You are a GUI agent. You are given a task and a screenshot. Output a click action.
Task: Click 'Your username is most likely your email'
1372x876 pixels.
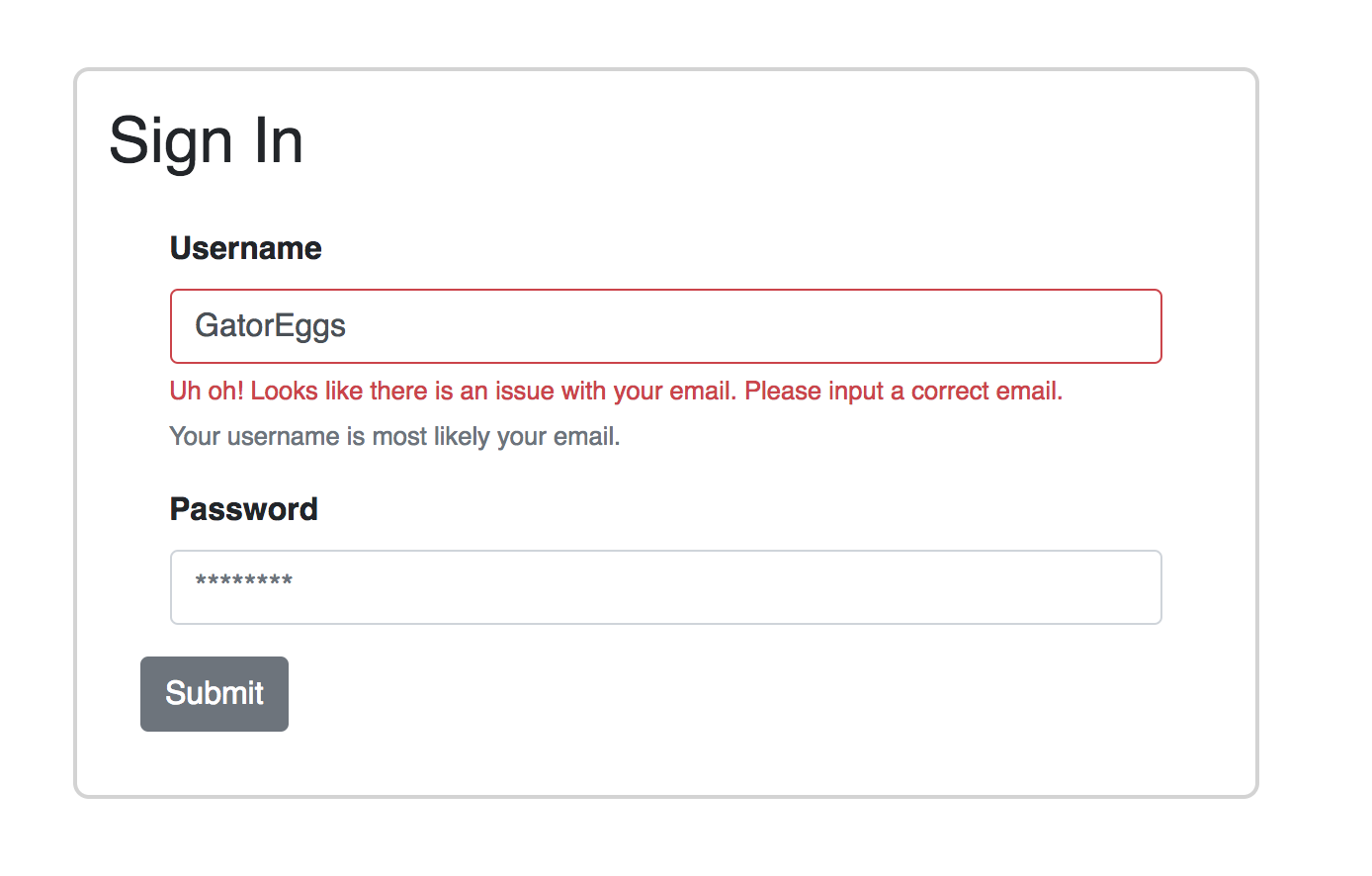coord(394,435)
